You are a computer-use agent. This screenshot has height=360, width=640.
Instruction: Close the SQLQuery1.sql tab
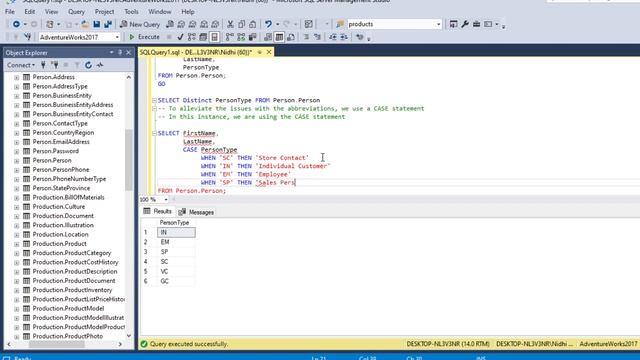coord(269,52)
